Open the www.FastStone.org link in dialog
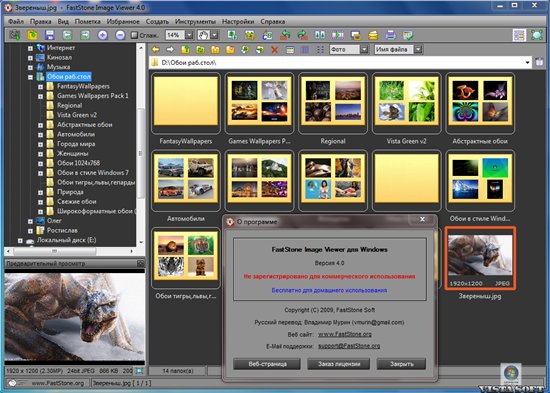This screenshot has width=550, height=393. point(344,334)
